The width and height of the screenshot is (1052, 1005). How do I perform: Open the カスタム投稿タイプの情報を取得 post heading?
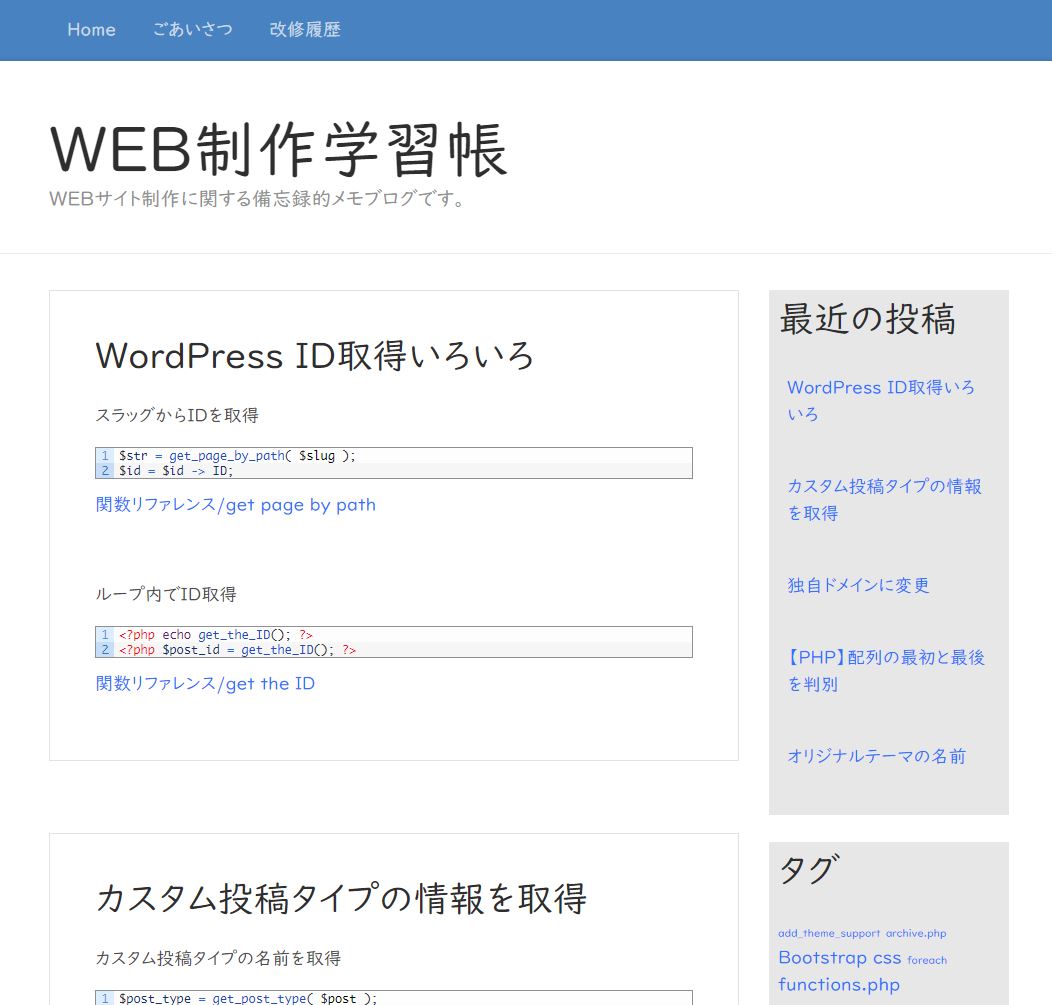[340, 898]
